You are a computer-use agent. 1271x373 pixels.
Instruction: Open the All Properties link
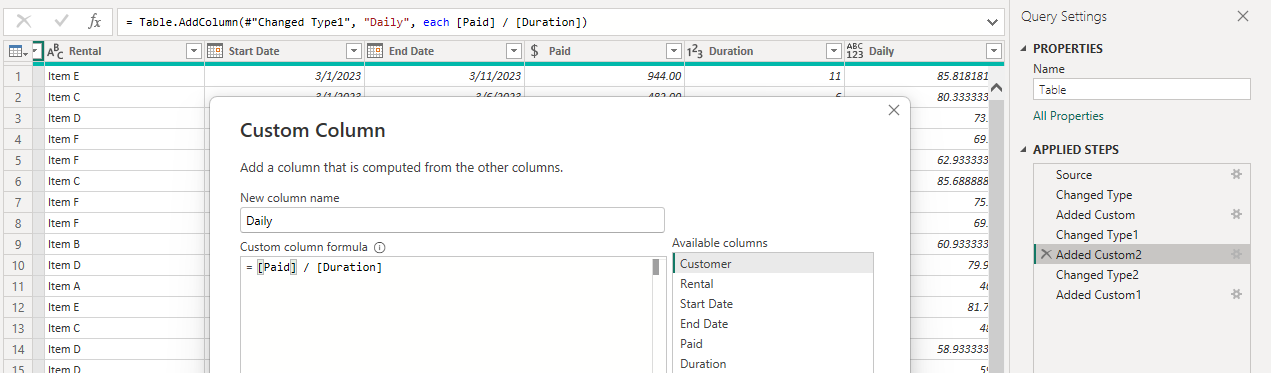click(x=1068, y=116)
